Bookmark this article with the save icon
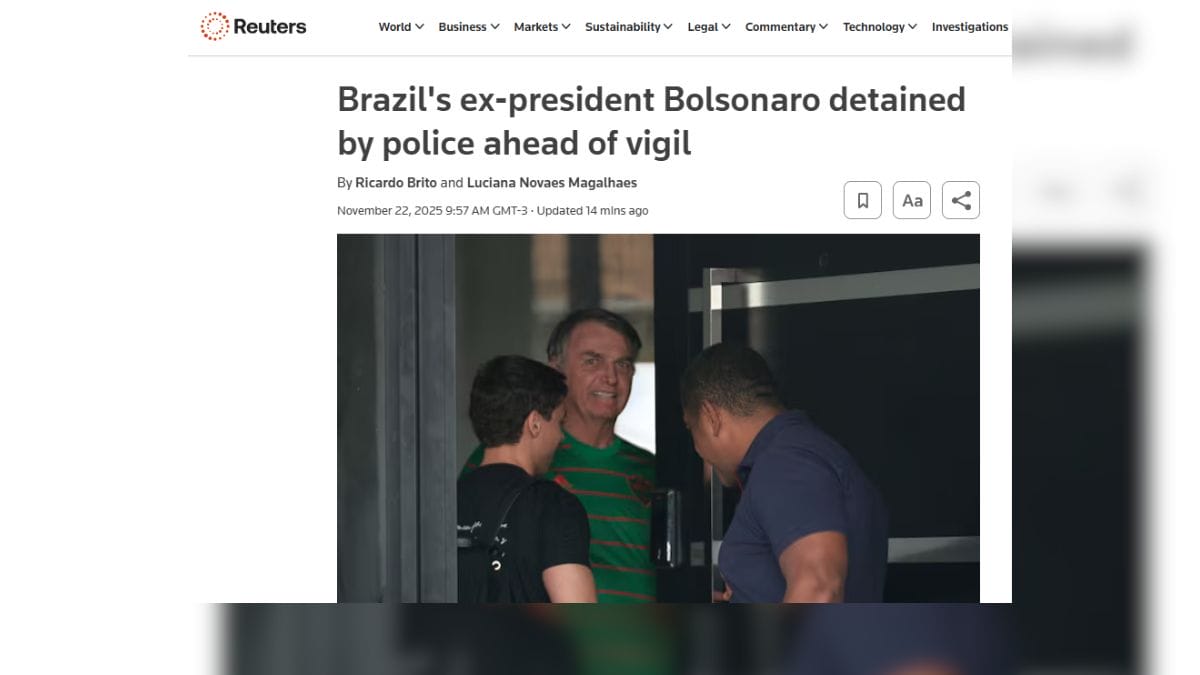1200x675 pixels. 863,200
